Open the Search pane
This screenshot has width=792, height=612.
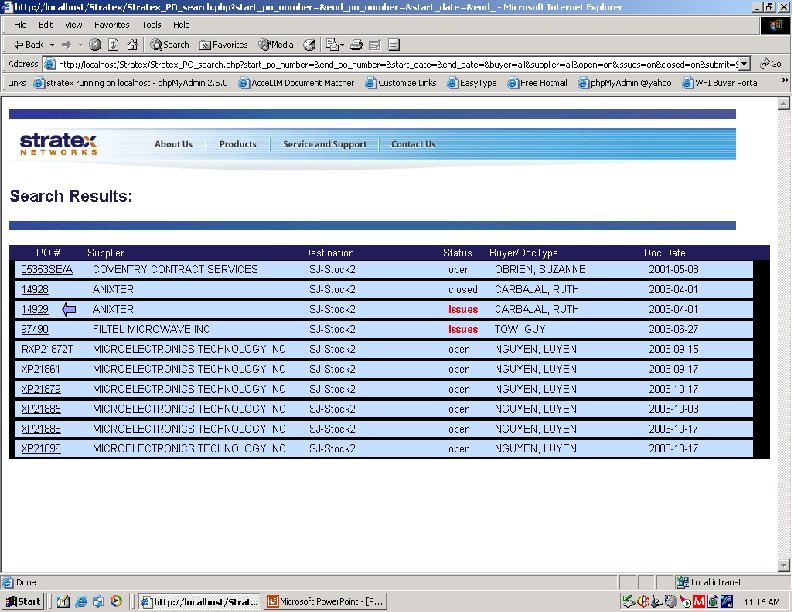[x=170, y=45]
